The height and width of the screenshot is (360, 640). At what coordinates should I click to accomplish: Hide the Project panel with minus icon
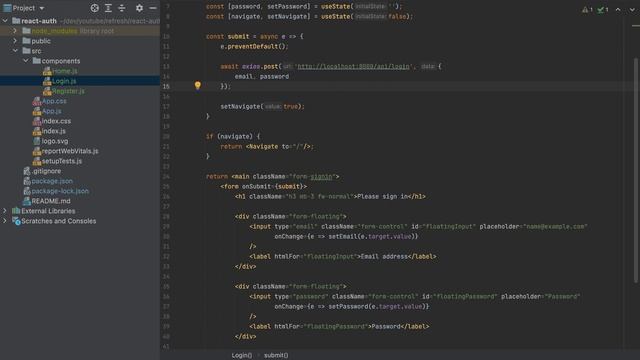click(153, 8)
